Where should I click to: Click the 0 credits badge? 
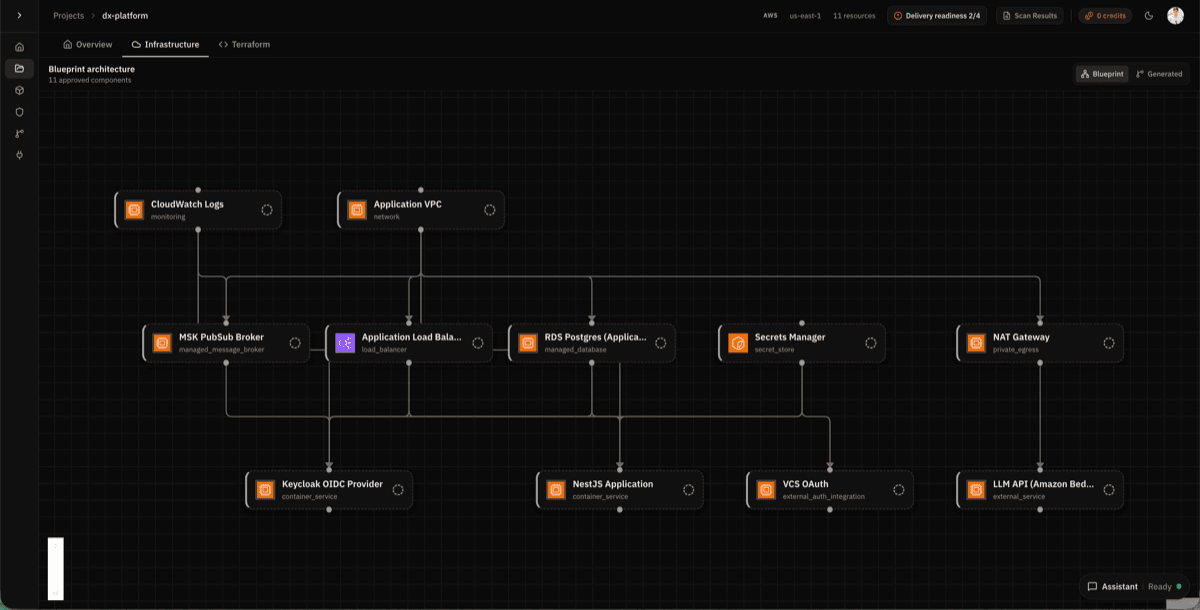pos(1106,16)
